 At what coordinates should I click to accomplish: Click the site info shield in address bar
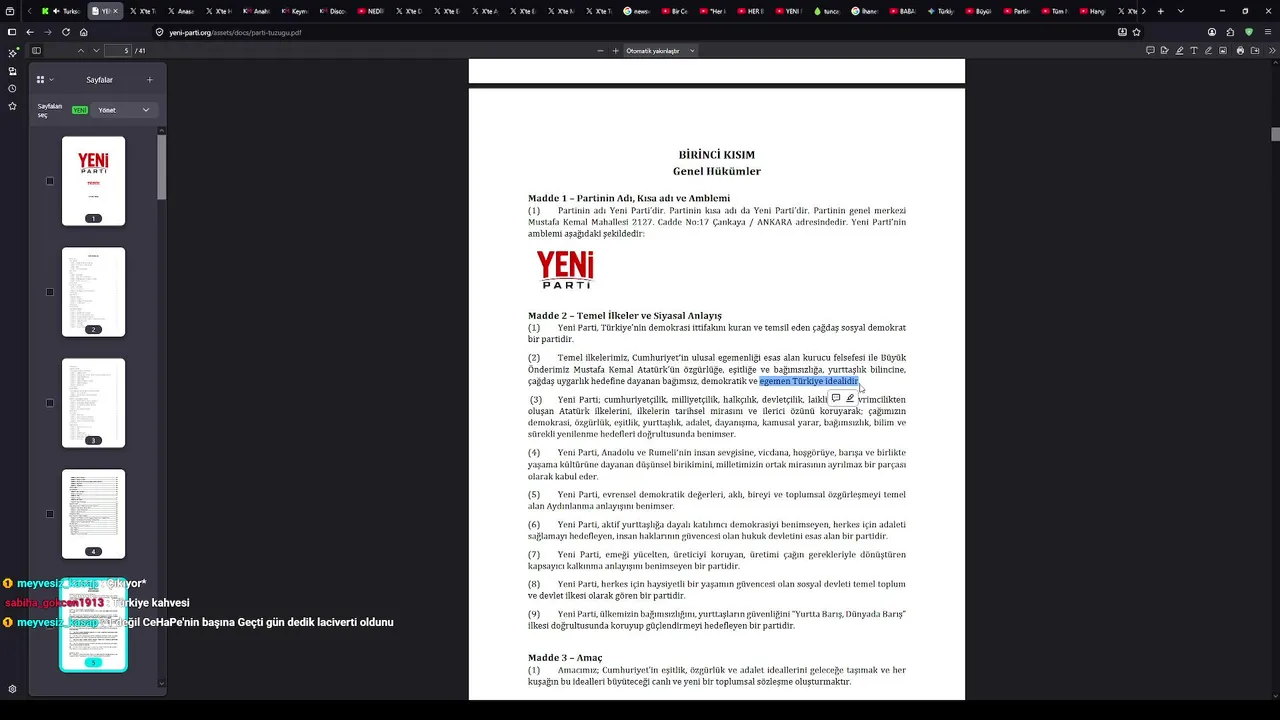click(x=160, y=32)
